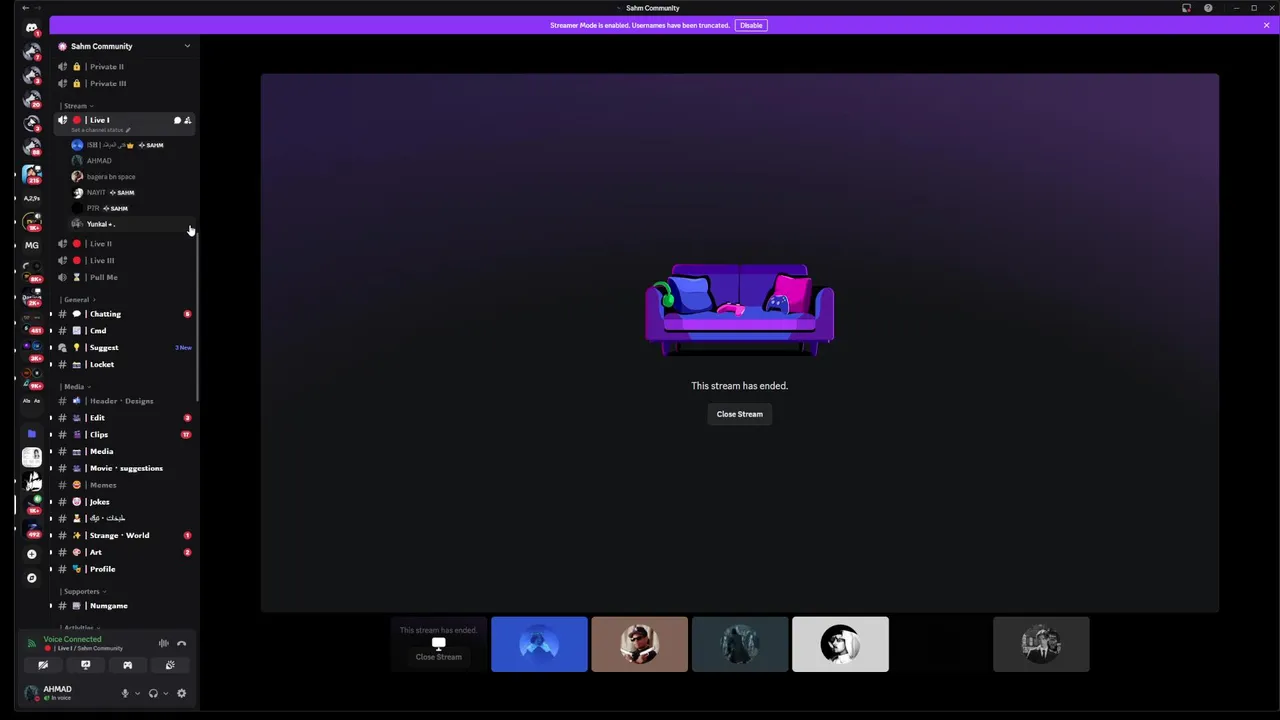Select user NAYIT in voice list
The image size is (1280, 720).
pos(131,192)
